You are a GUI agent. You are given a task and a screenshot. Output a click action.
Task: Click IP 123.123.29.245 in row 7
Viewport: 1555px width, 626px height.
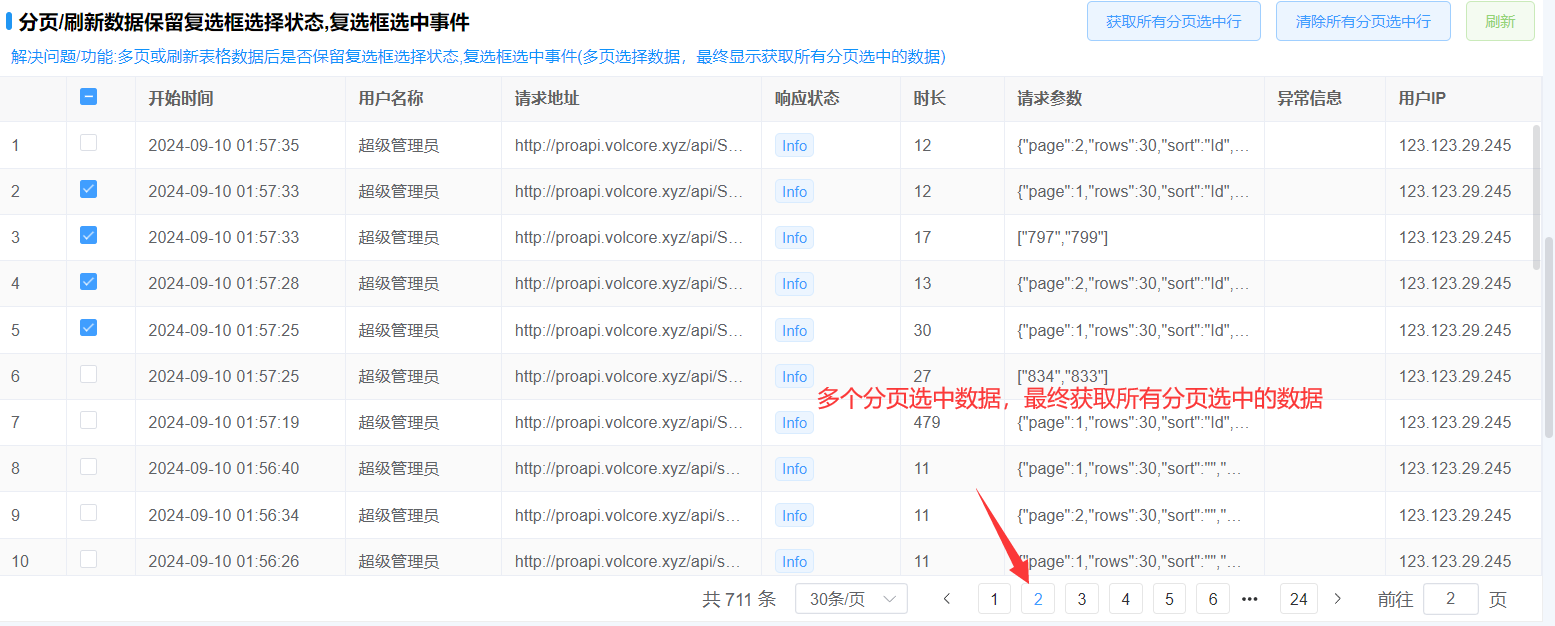(x=1455, y=422)
